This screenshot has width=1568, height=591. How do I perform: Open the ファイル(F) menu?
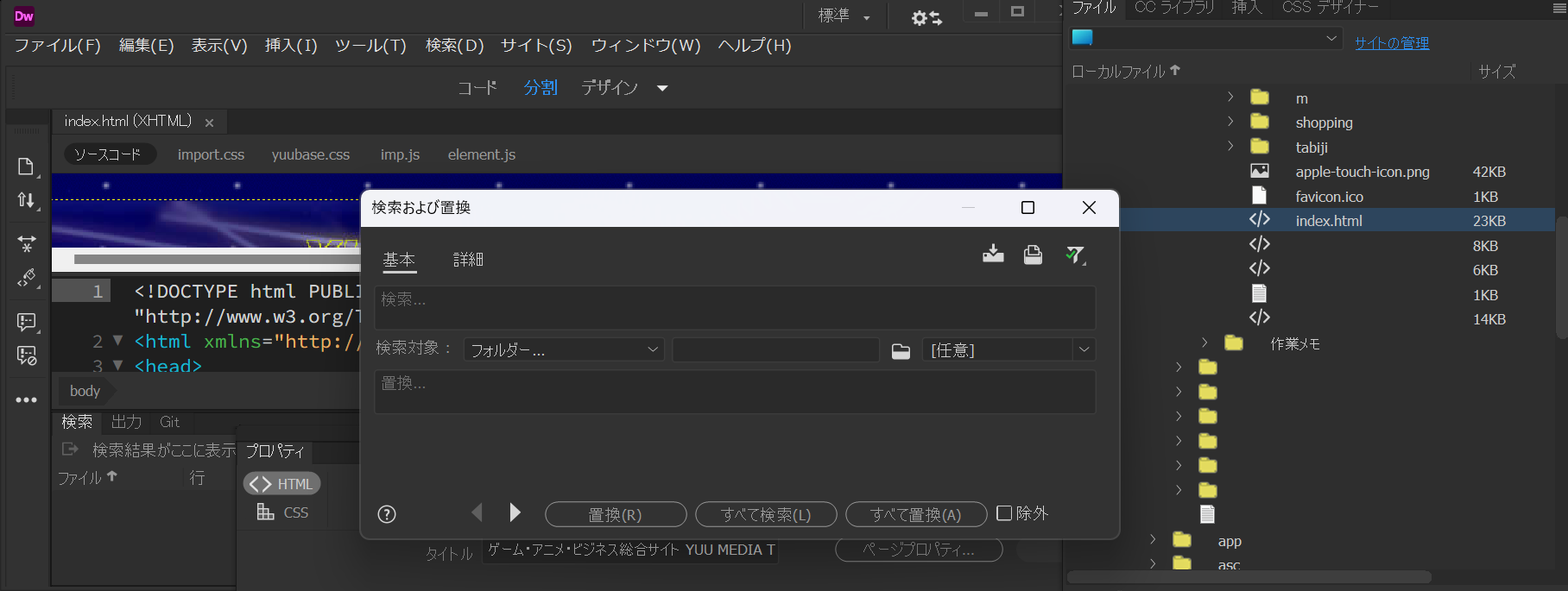click(57, 46)
